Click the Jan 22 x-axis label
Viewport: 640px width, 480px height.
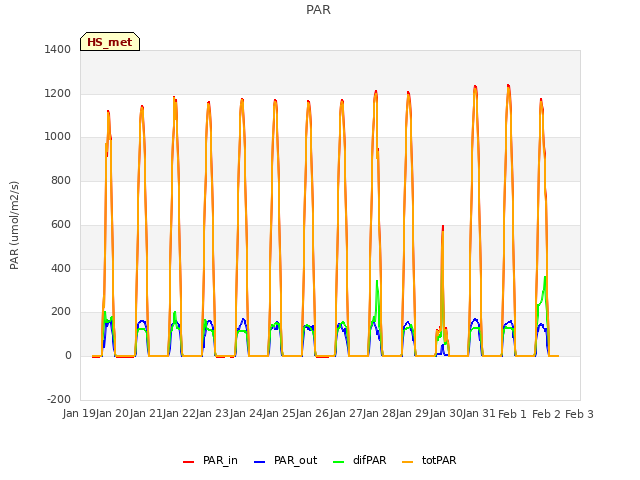179,413
